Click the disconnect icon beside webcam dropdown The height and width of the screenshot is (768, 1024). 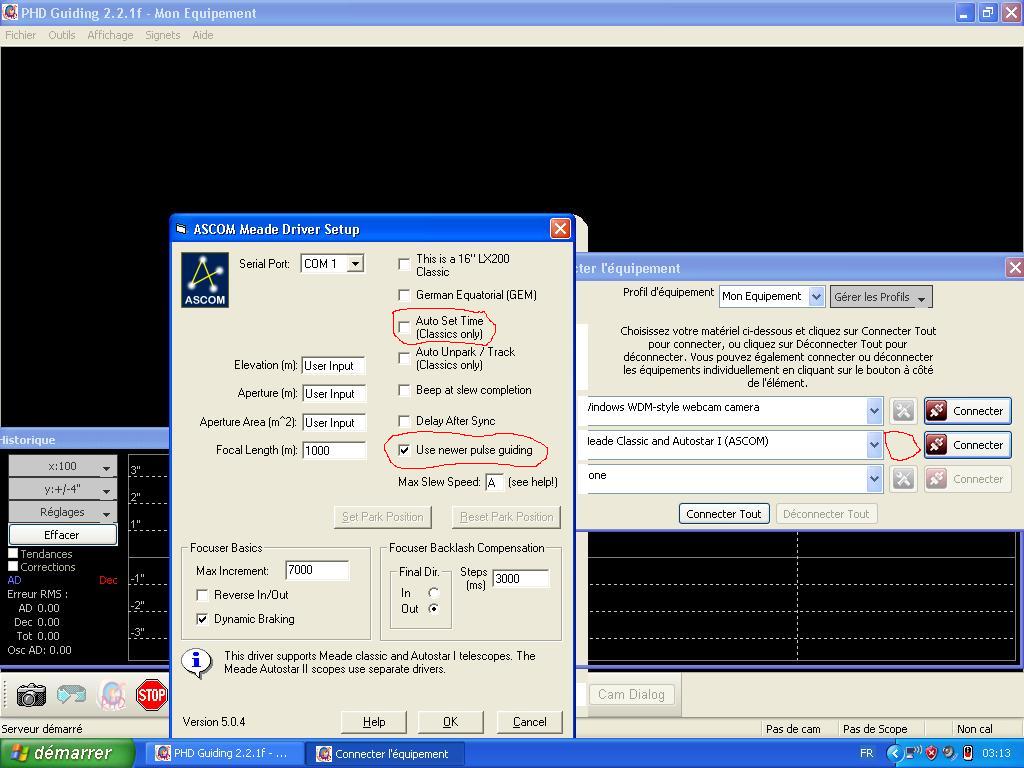pos(903,410)
